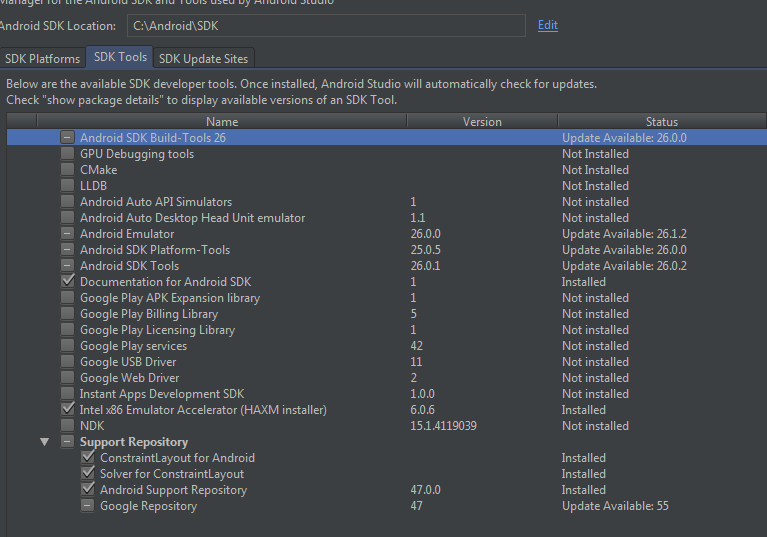
Task: Select the 'NDK' row label
Action: [x=92, y=426]
